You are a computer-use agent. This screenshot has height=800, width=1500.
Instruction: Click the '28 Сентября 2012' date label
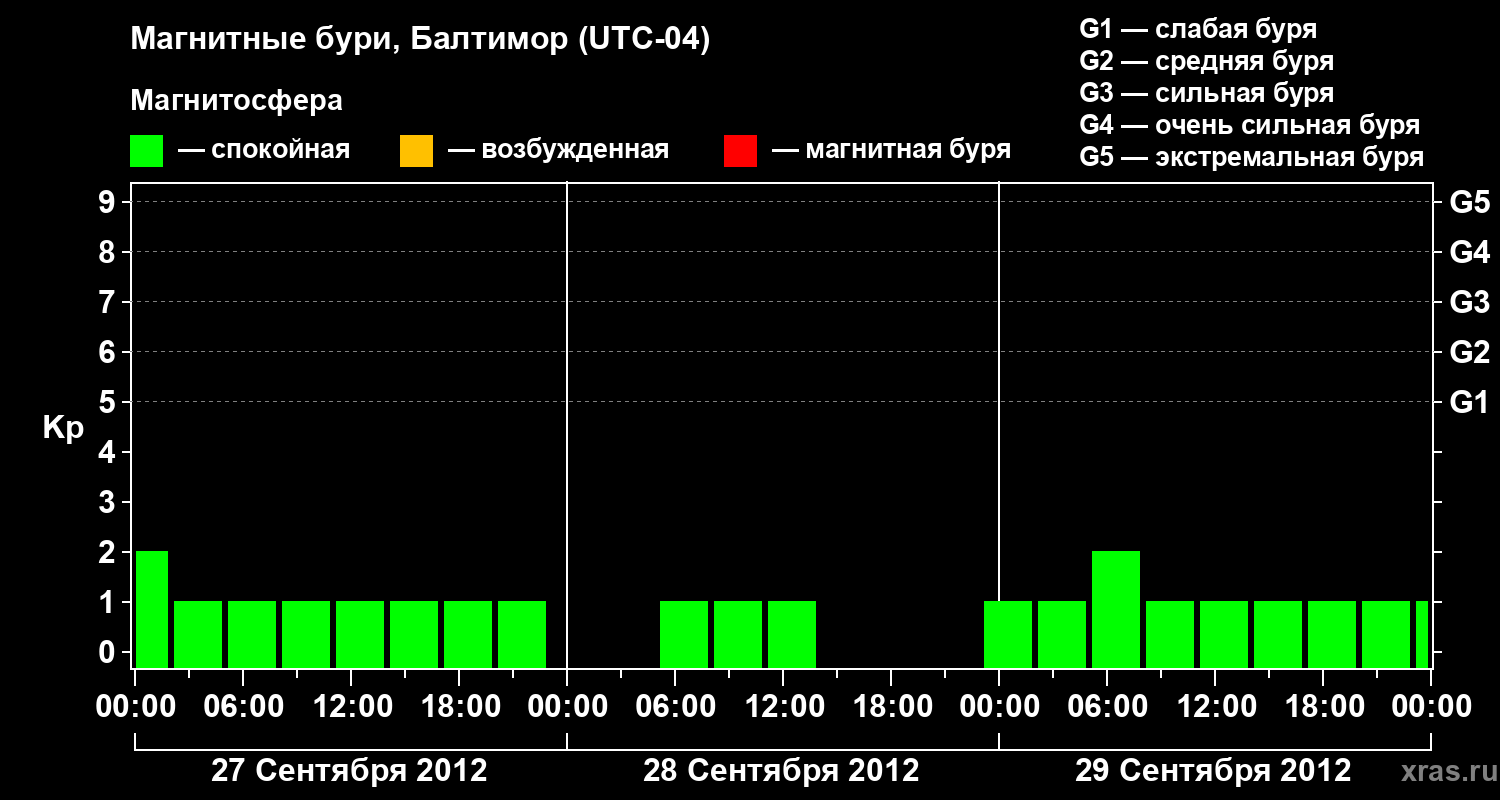[x=781, y=771]
